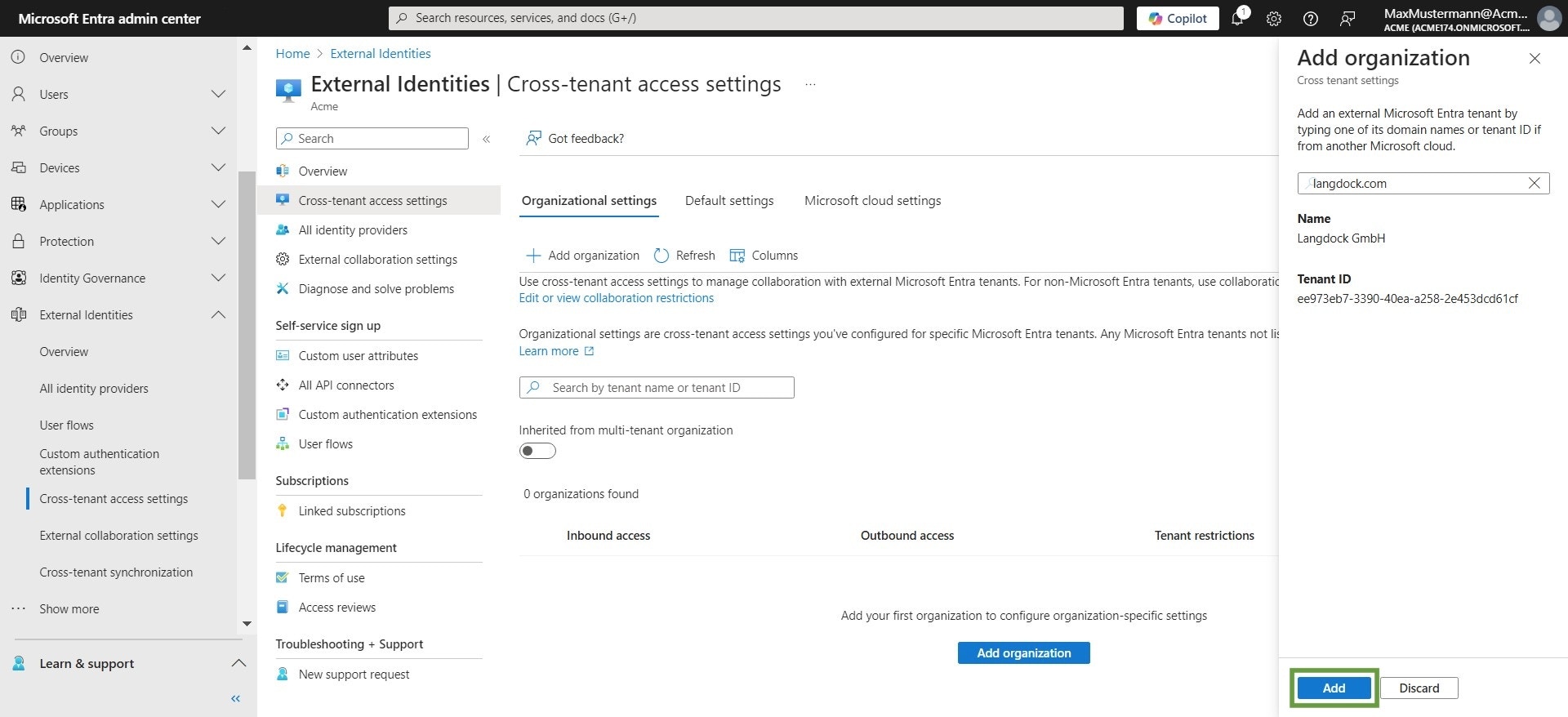This screenshot has width=1568, height=717.
Task: Select Organizational settings tab
Action: [x=589, y=200]
